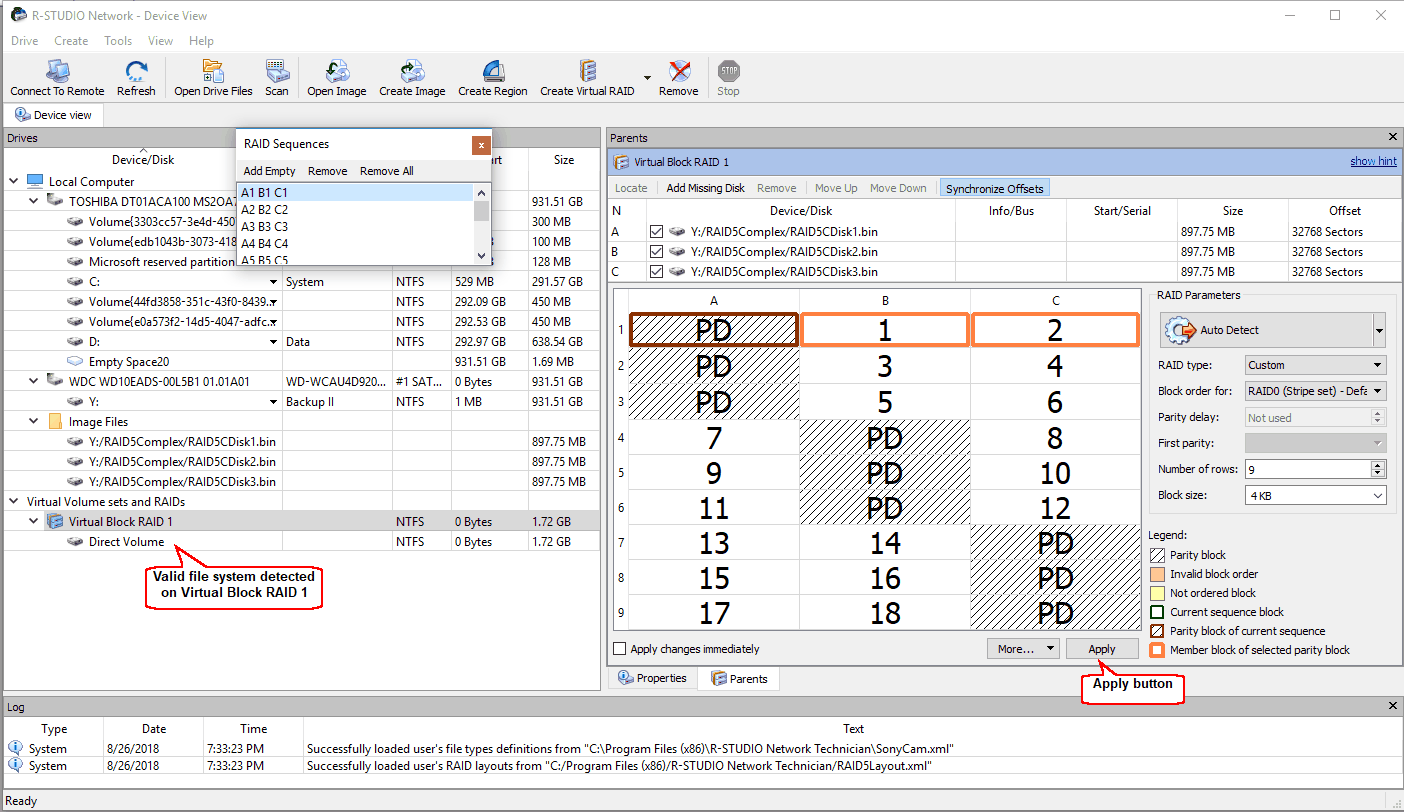
Task: Click the Auto Detect gear icon
Action: (1182, 330)
